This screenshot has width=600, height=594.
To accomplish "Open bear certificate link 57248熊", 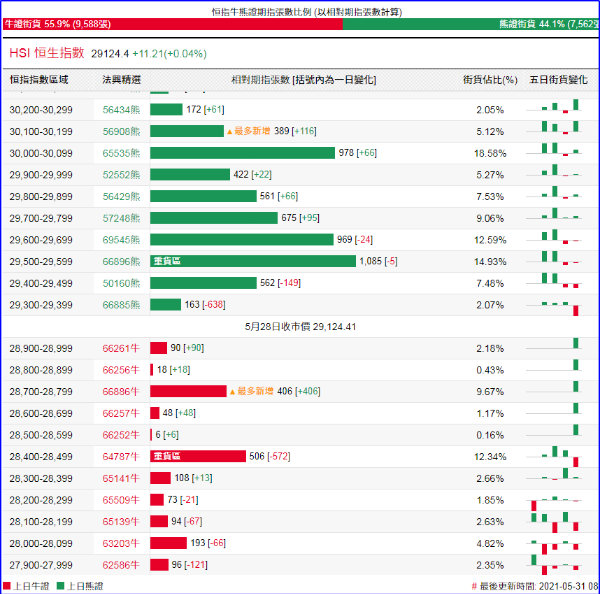I will coord(121,218).
